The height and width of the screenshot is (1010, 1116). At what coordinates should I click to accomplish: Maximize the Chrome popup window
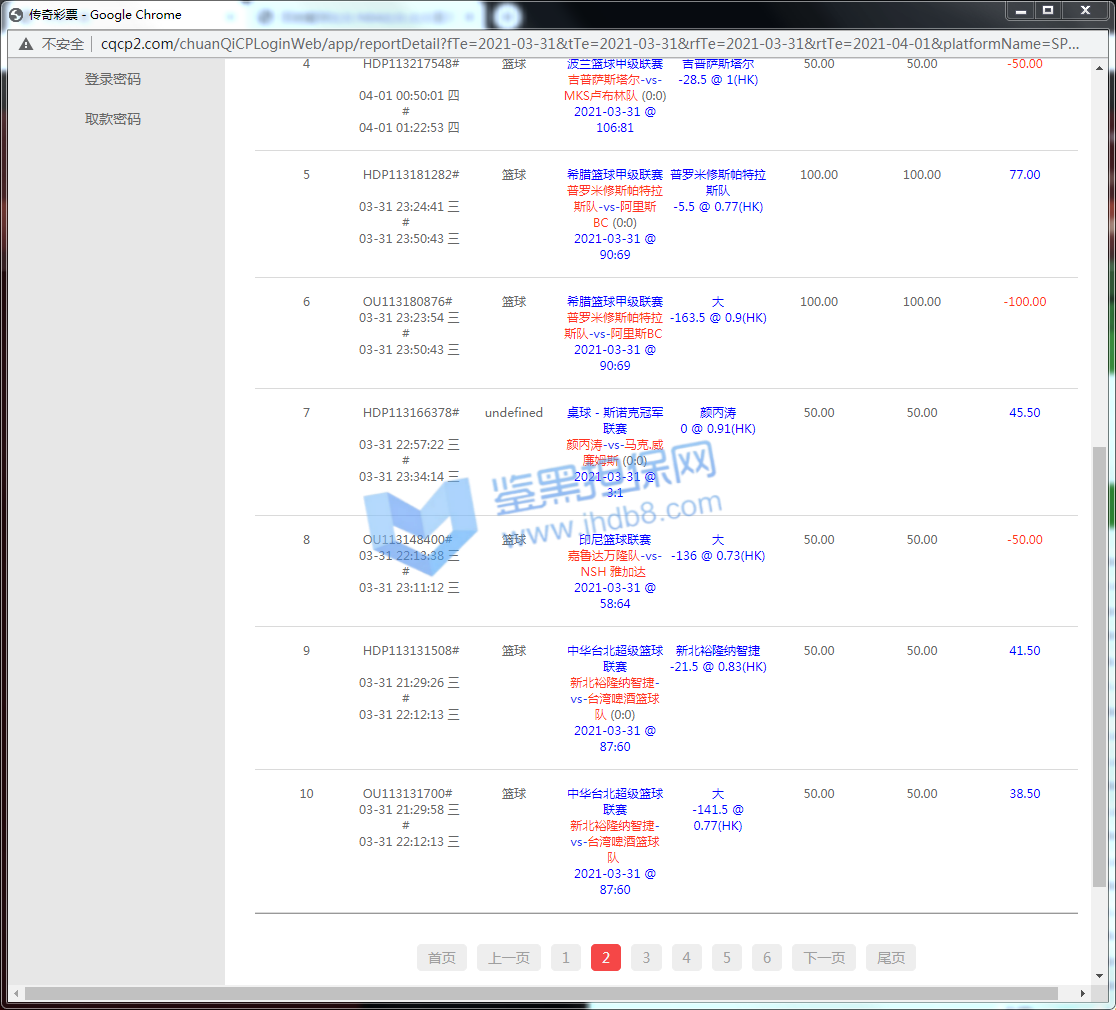click(1047, 11)
